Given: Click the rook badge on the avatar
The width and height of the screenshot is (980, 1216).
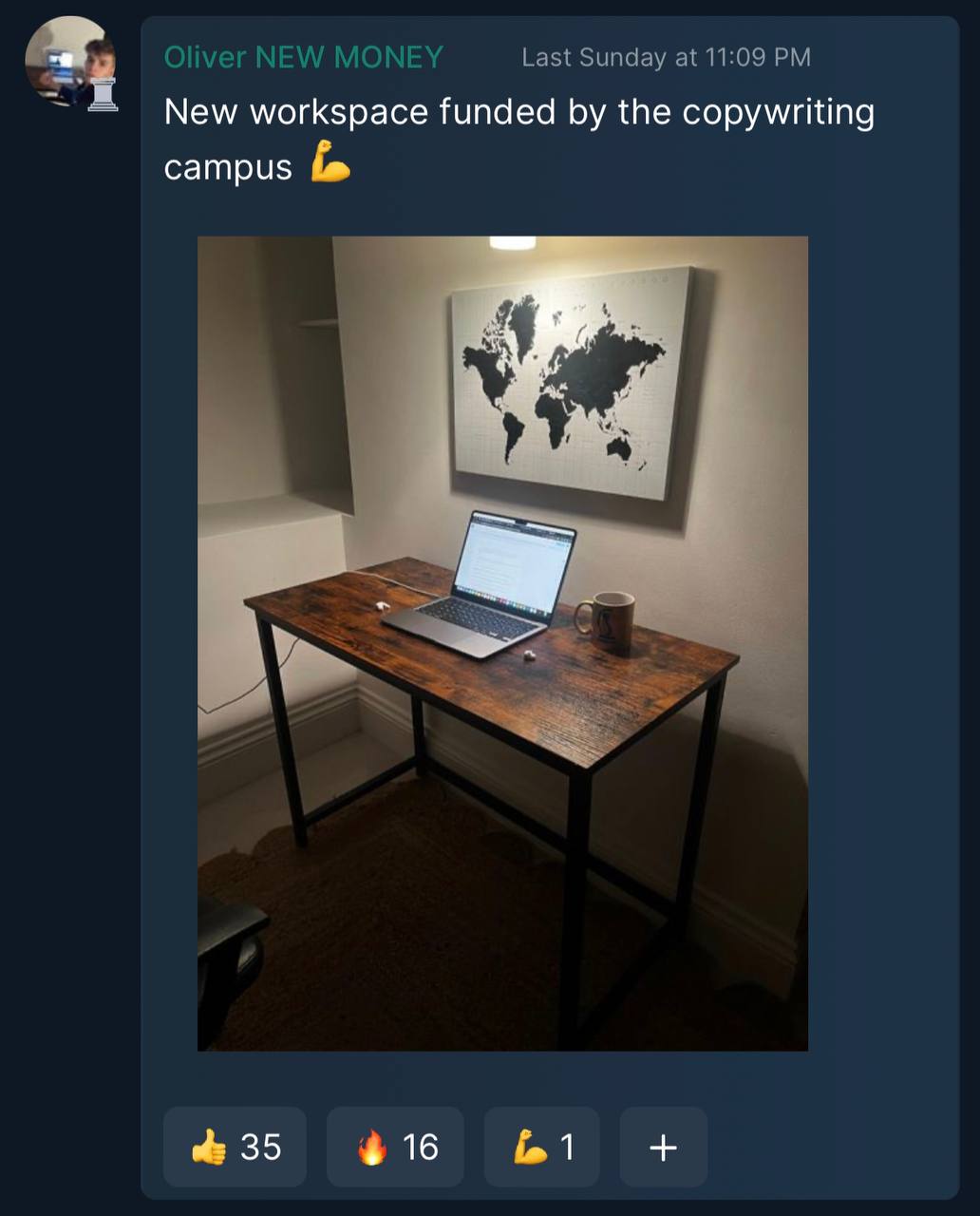Looking at the screenshot, I should (103, 95).
